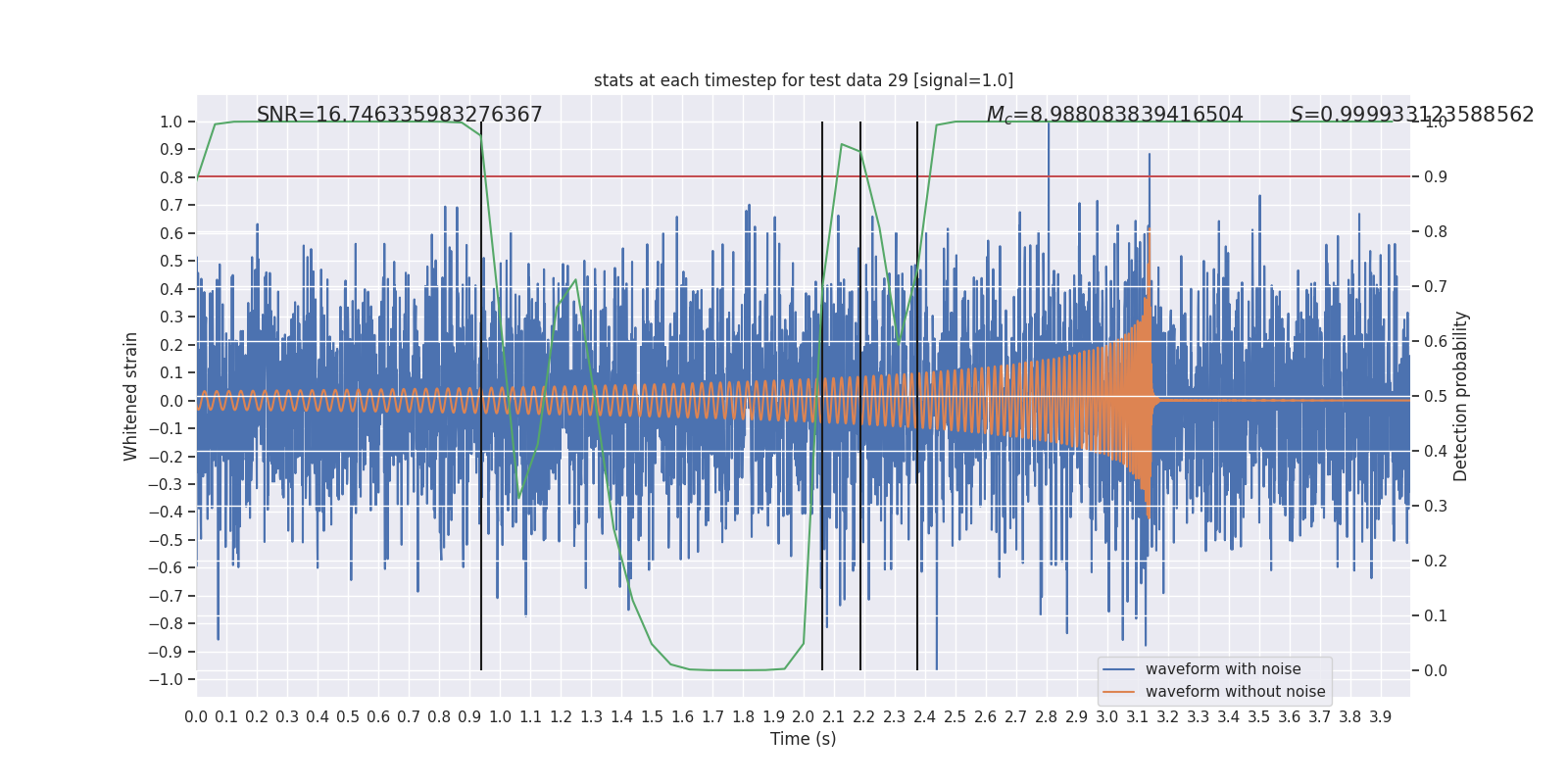The width and height of the screenshot is (1568, 784).
Task: Click the 3.0 tick on time axis
Action: 1107,717
